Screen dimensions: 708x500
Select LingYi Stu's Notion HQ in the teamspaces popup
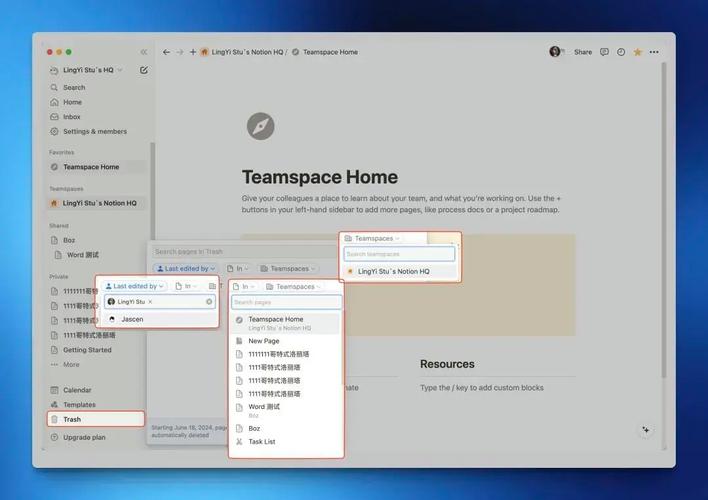[399, 271]
